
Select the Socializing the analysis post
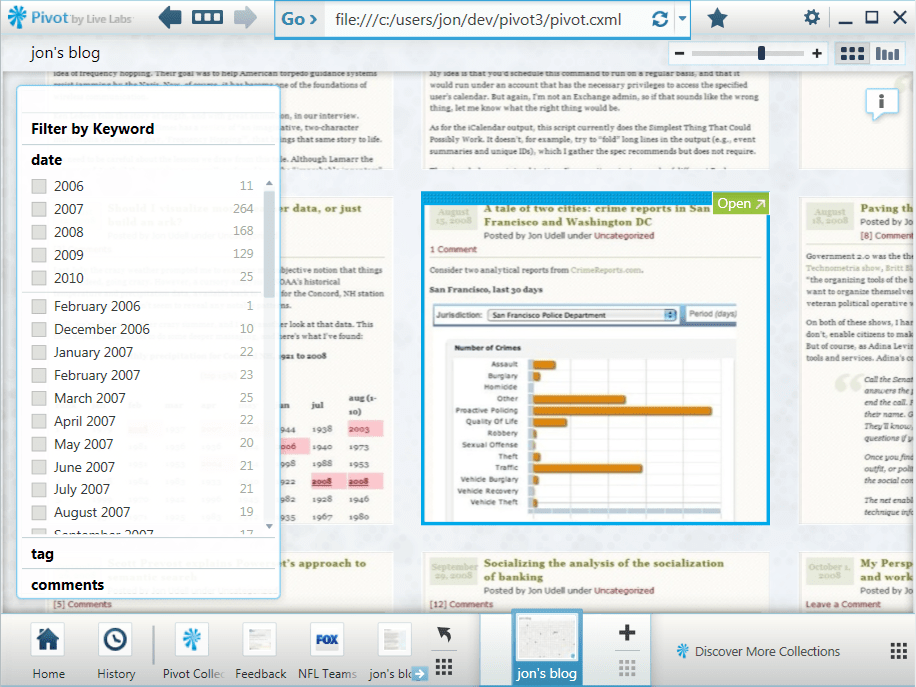point(603,570)
